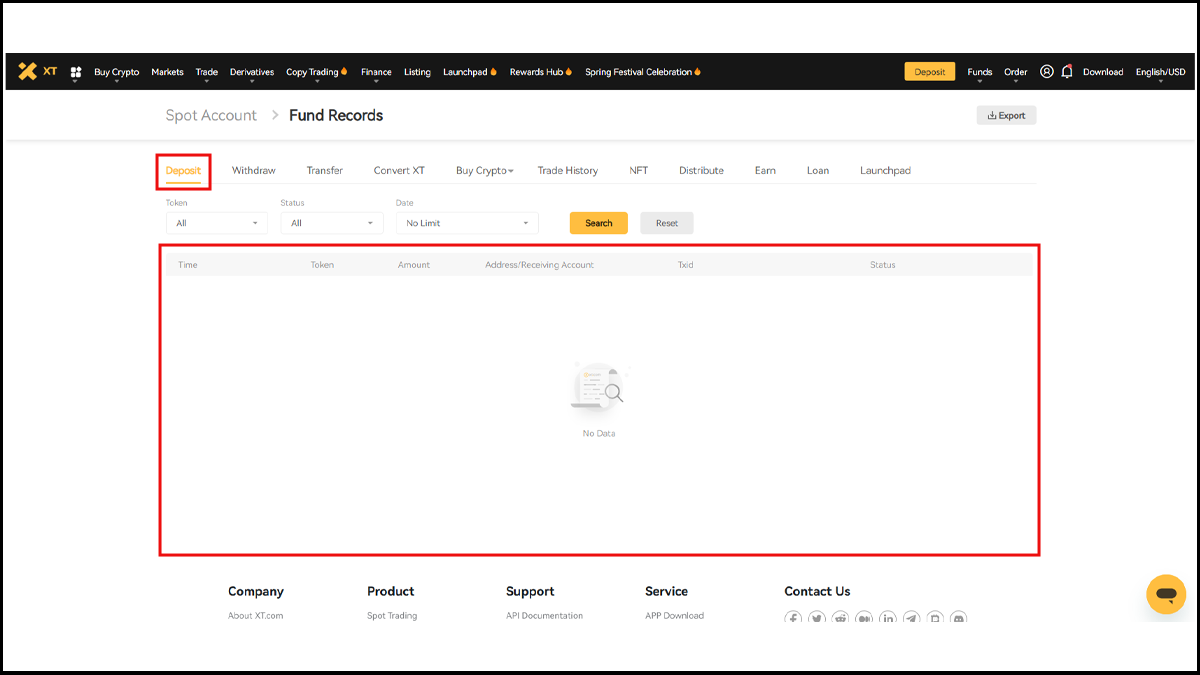Go to Spot Account breadcrumb
Viewport: 1200px width, 675px height.
211,116
